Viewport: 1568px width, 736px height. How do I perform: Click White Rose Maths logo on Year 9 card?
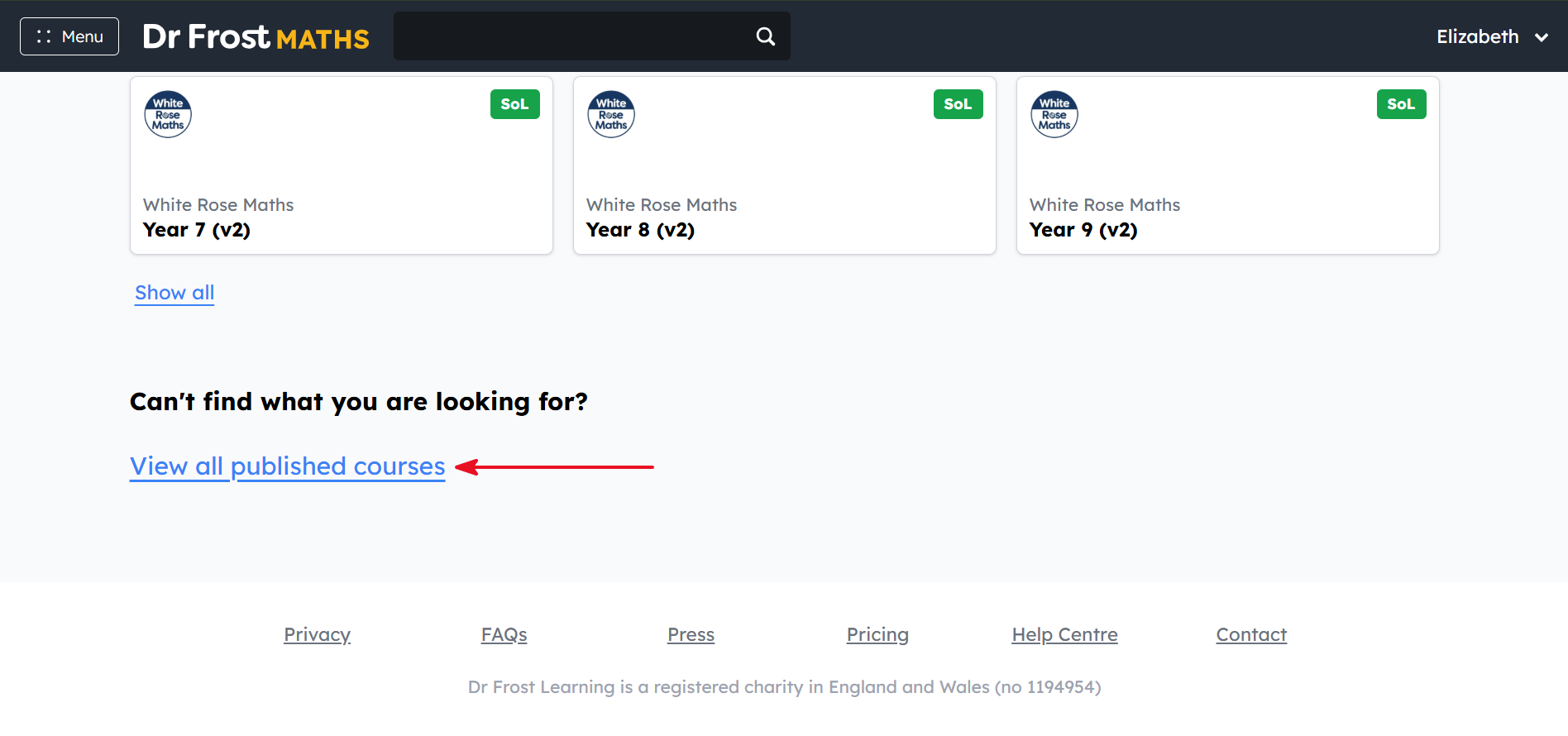pyautogui.click(x=1054, y=114)
